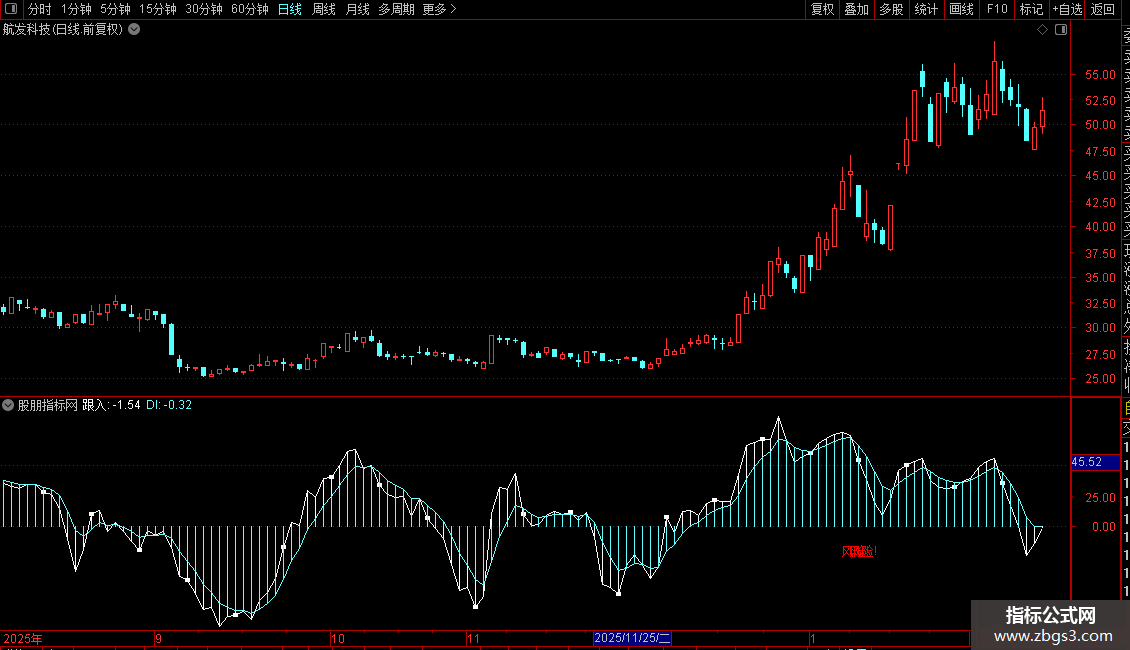Open the 多股 multi-stock view
The image size is (1130, 650).
(891, 9)
